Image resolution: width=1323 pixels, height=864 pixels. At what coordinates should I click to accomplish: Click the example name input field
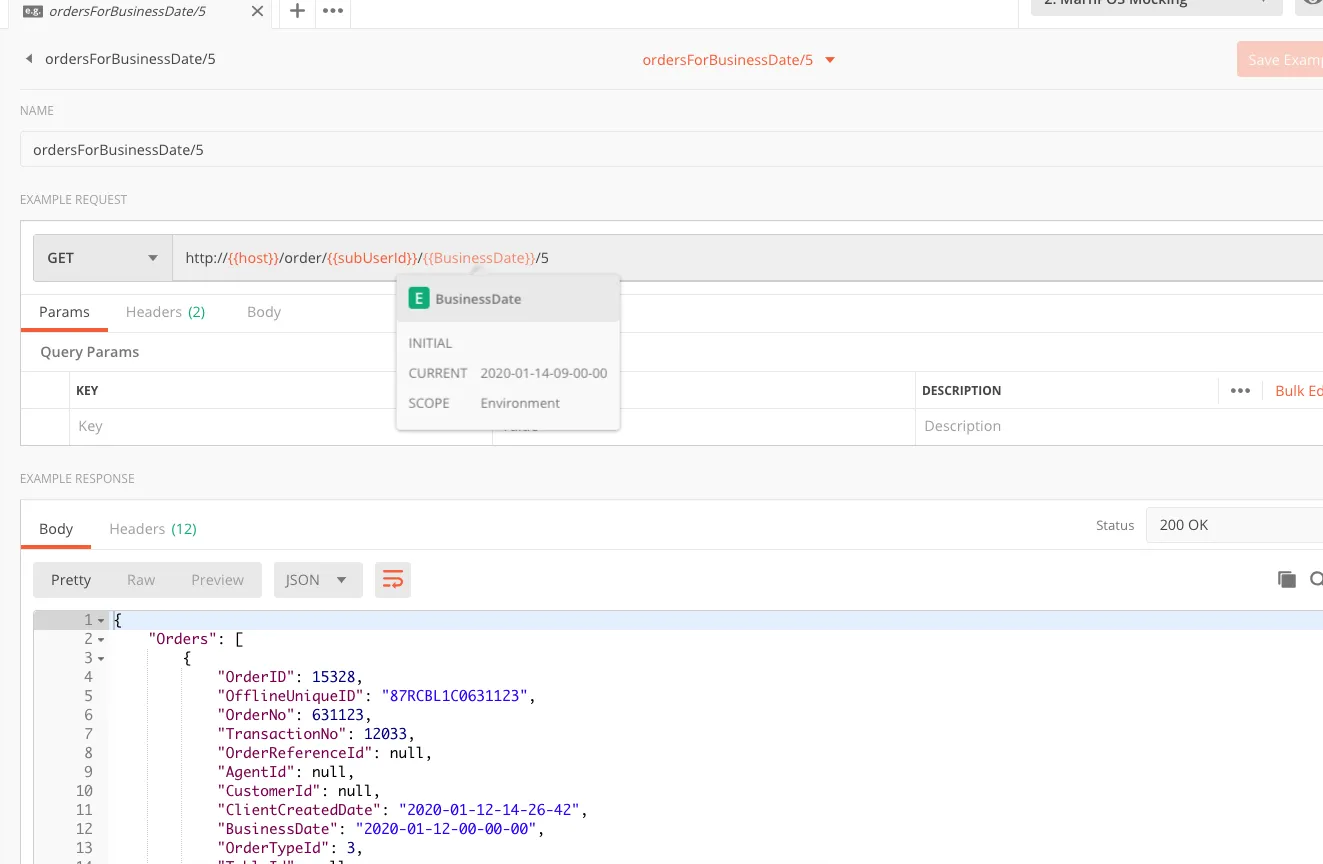[x=671, y=150]
